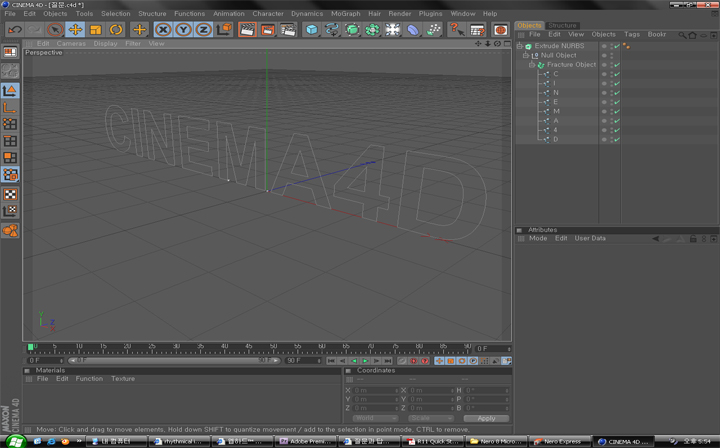Open the Scale mode dropdown
The height and width of the screenshot is (448, 720).
(431, 418)
